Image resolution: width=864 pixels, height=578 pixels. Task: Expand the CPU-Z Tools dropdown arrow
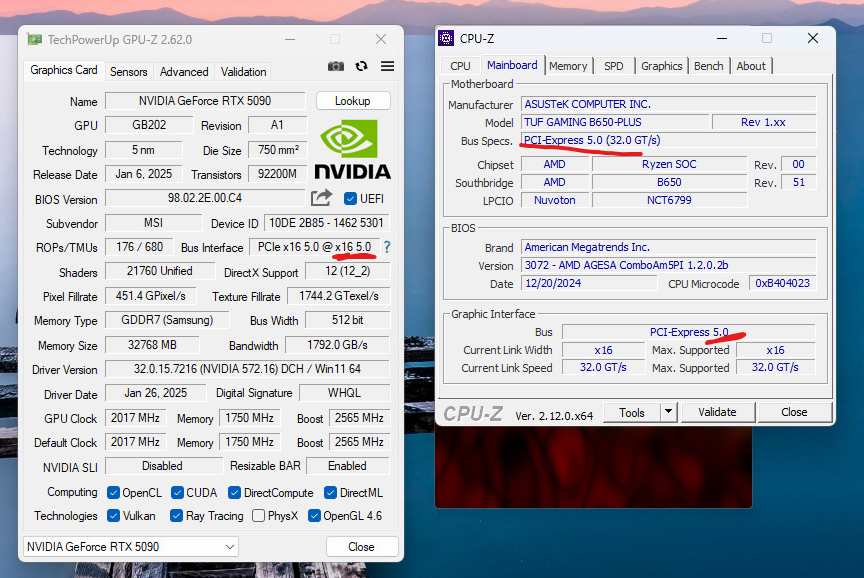tap(668, 412)
